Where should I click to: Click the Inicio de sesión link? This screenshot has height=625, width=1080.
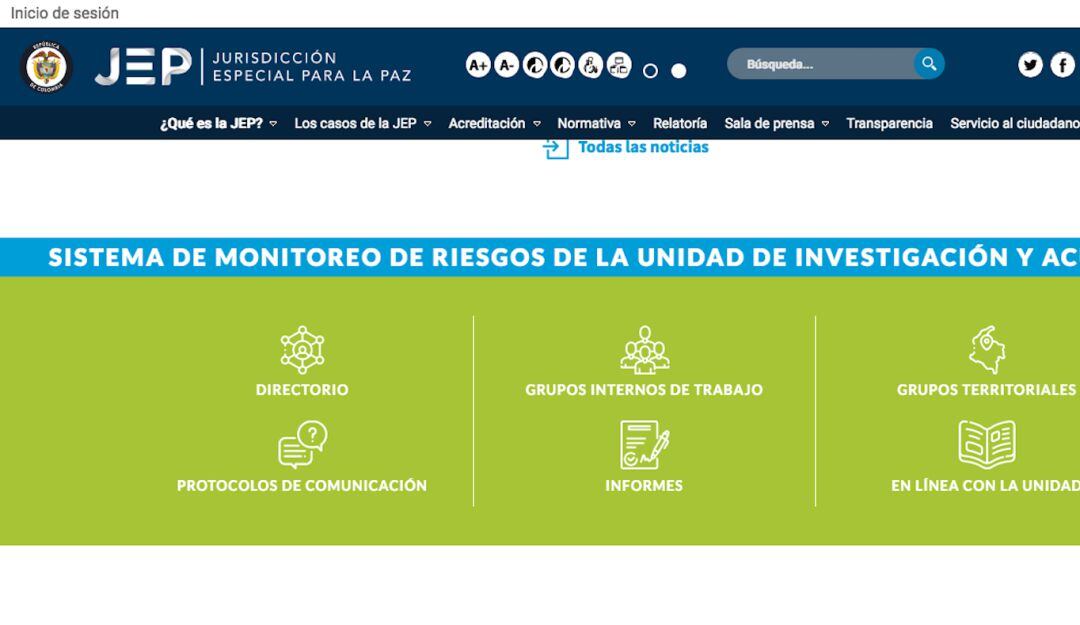click(x=64, y=13)
